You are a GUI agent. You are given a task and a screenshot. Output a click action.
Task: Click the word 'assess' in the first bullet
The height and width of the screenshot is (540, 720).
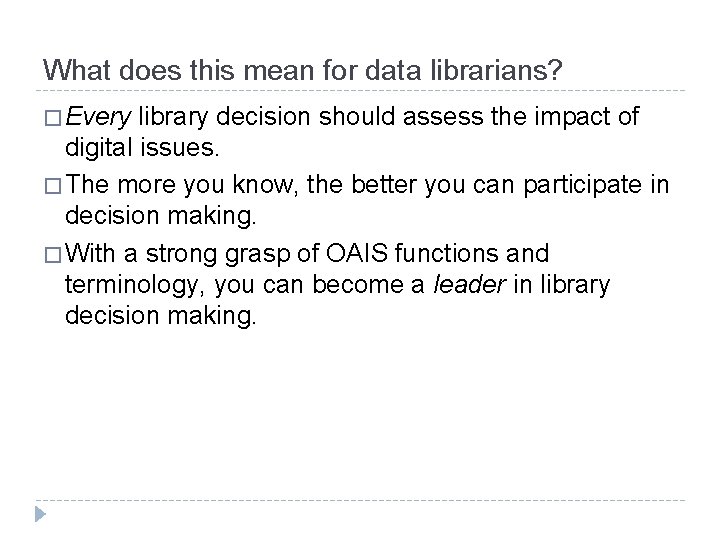[x=443, y=117]
